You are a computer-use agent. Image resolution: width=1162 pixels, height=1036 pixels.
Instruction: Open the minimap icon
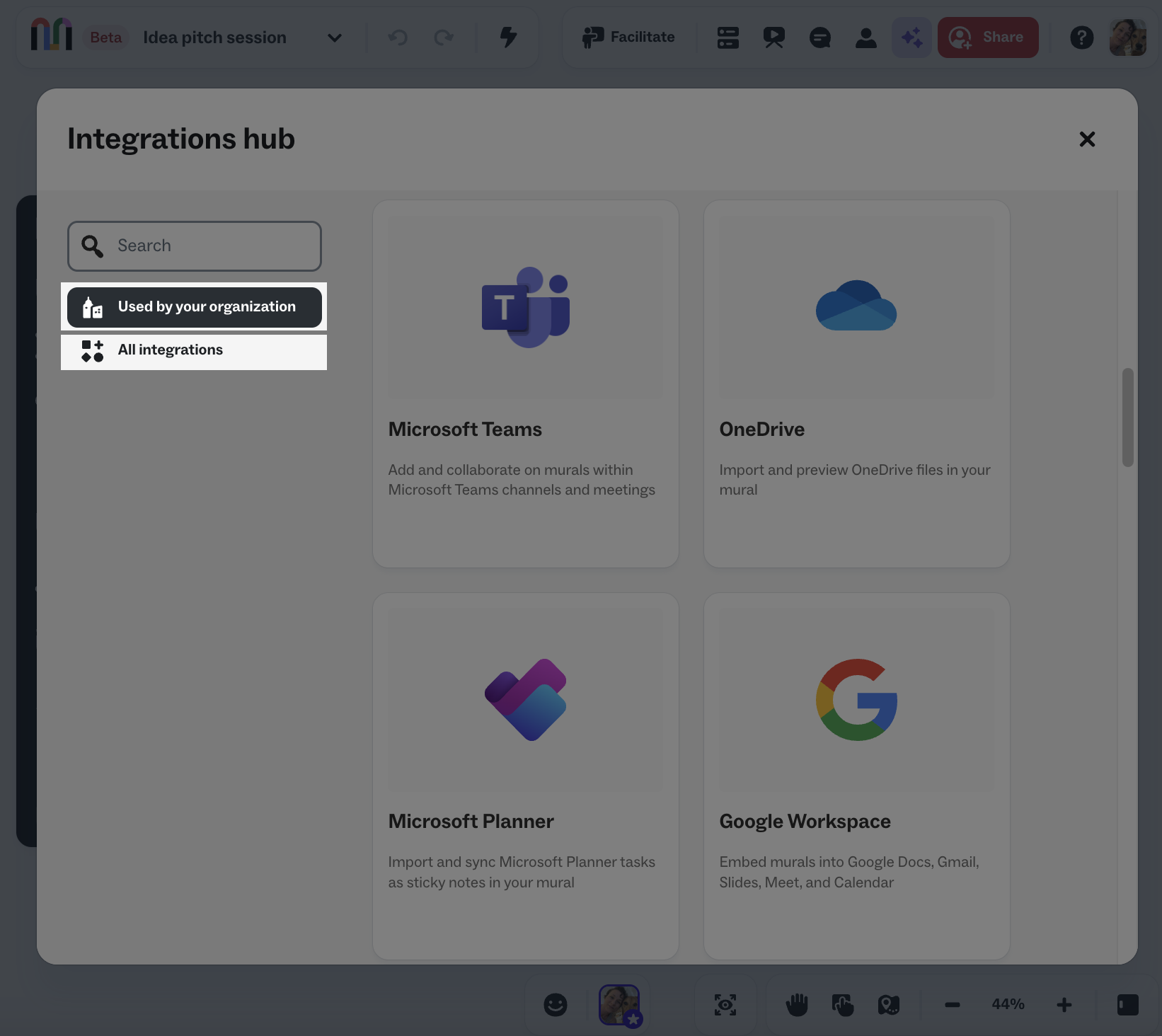(889, 1005)
